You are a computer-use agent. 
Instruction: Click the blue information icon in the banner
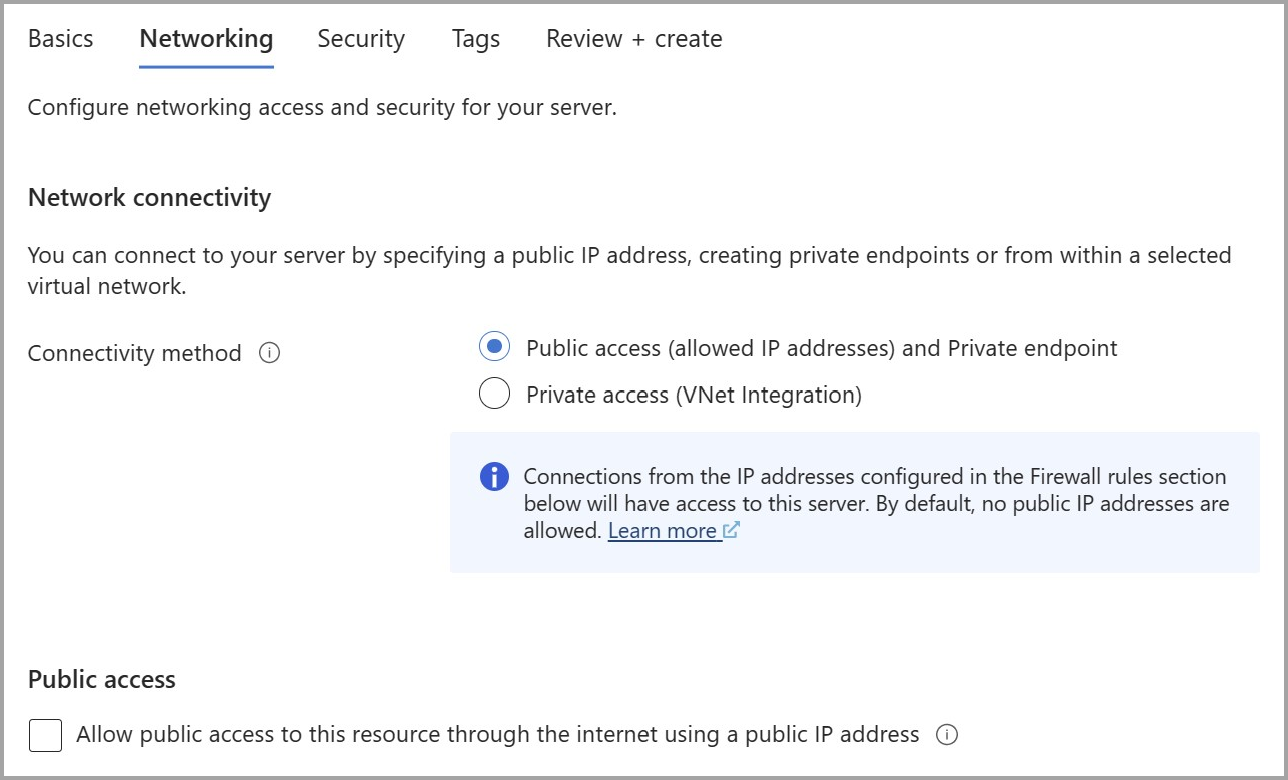(x=494, y=477)
